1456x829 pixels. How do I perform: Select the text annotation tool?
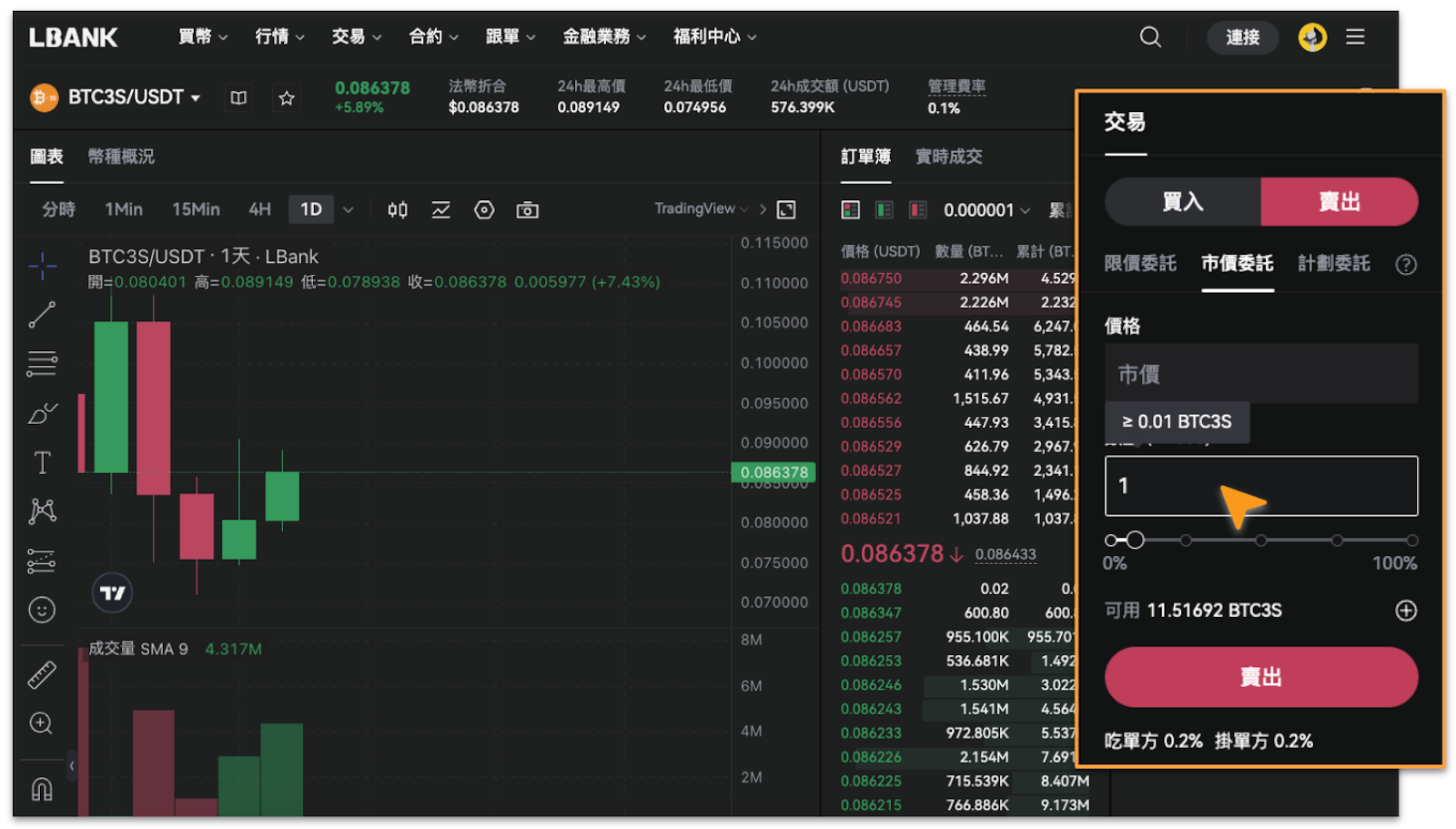(42, 462)
